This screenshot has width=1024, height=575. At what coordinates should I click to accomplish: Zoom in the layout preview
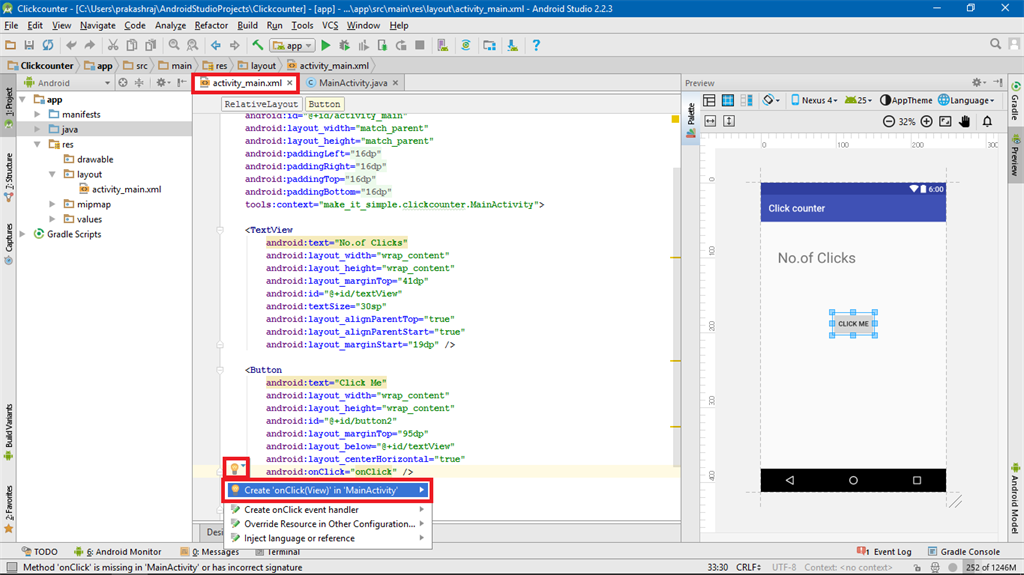(x=926, y=121)
